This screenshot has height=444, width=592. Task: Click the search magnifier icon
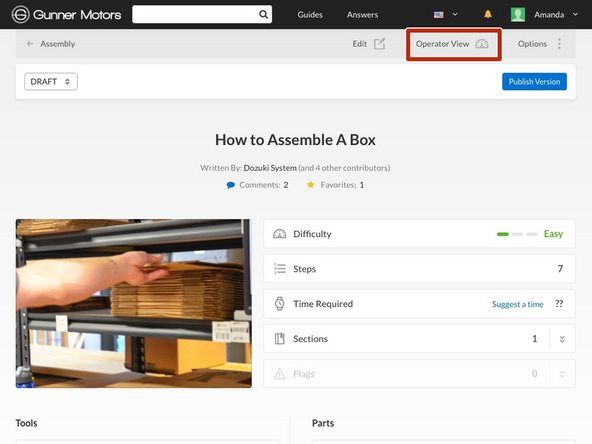[x=263, y=14]
